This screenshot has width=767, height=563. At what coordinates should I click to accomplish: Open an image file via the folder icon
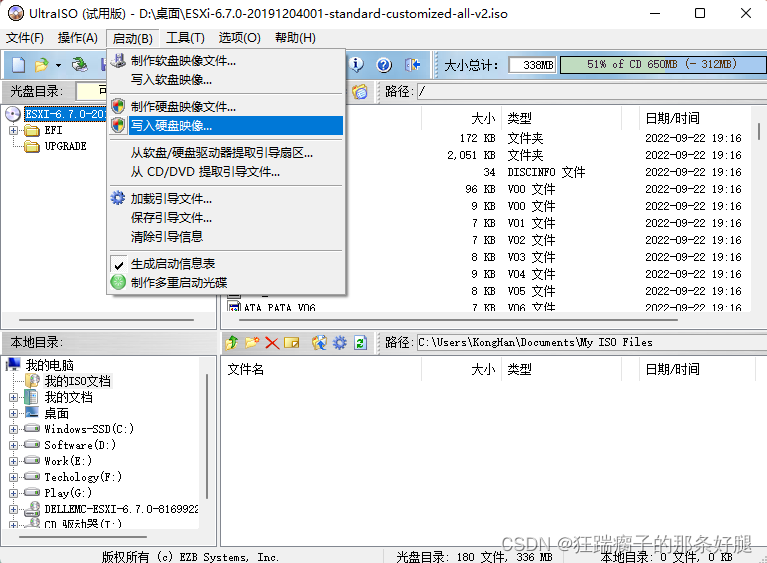[x=42, y=65]
